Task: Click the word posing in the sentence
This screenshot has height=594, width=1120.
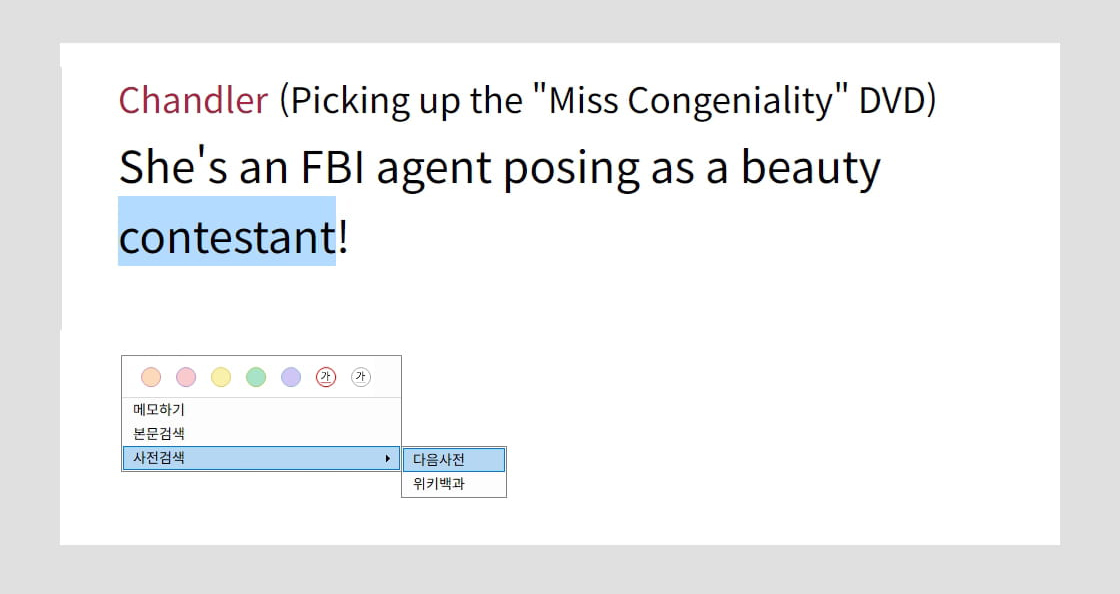Action: click(571, 170)
